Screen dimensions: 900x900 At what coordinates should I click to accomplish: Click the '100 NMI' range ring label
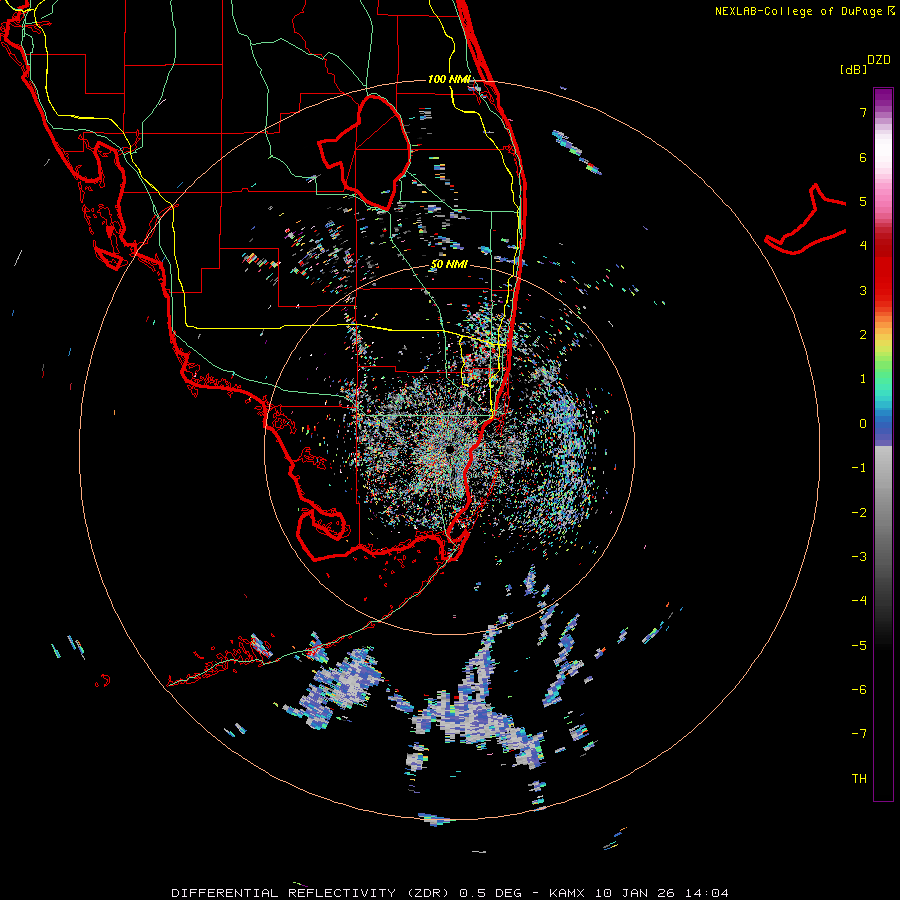[x=449, y=79]
